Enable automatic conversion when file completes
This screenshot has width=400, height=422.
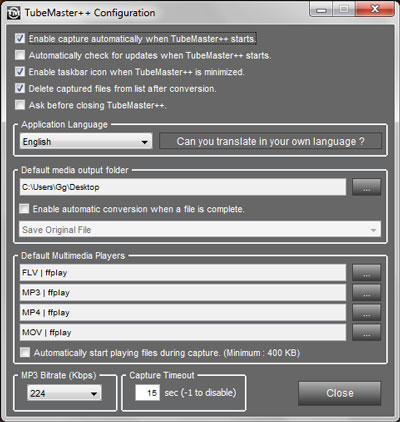tap(24, 209)
